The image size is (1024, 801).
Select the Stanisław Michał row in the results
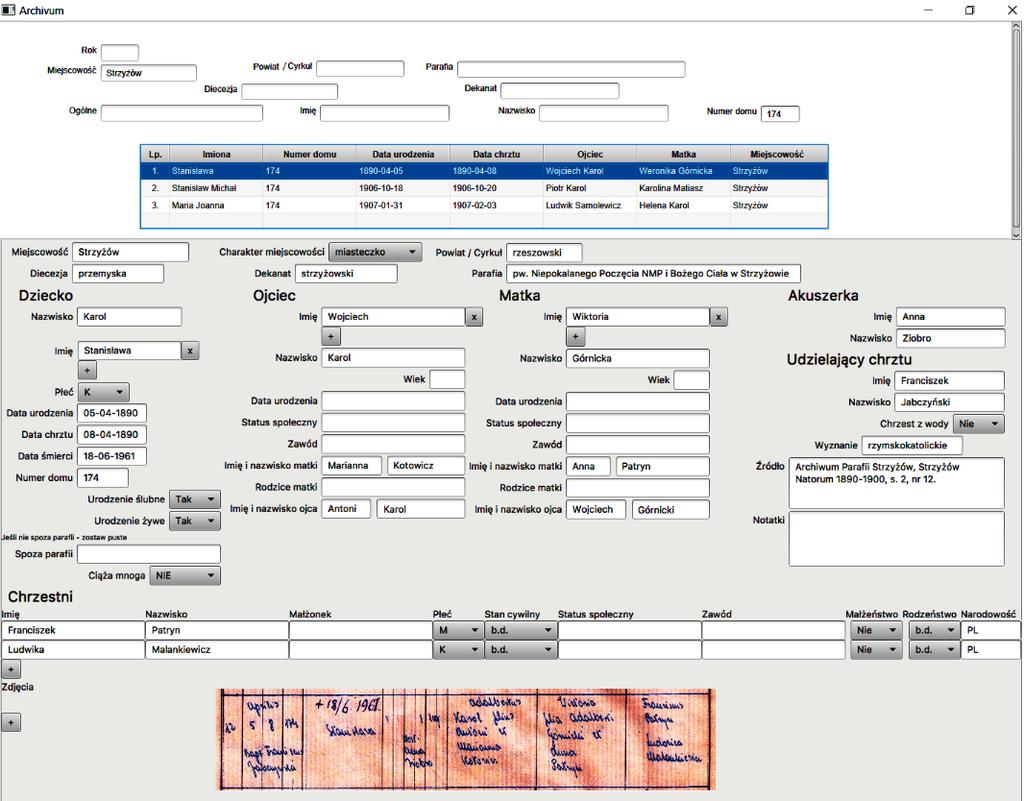tap(484, 188)
